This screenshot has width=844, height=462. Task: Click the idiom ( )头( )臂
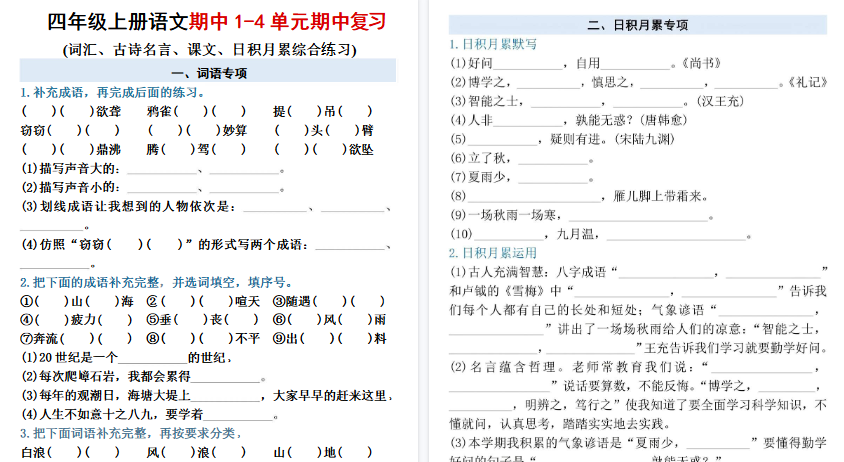pyautogui.click(x=324, y=130)
